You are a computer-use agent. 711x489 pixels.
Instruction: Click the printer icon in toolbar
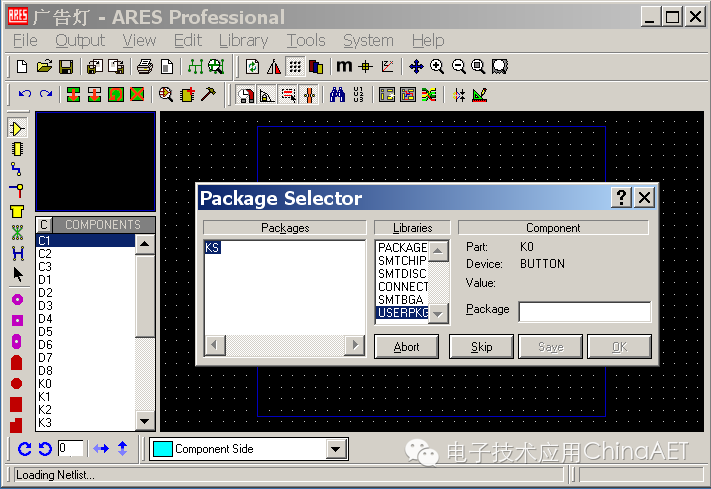click(145, 67)
